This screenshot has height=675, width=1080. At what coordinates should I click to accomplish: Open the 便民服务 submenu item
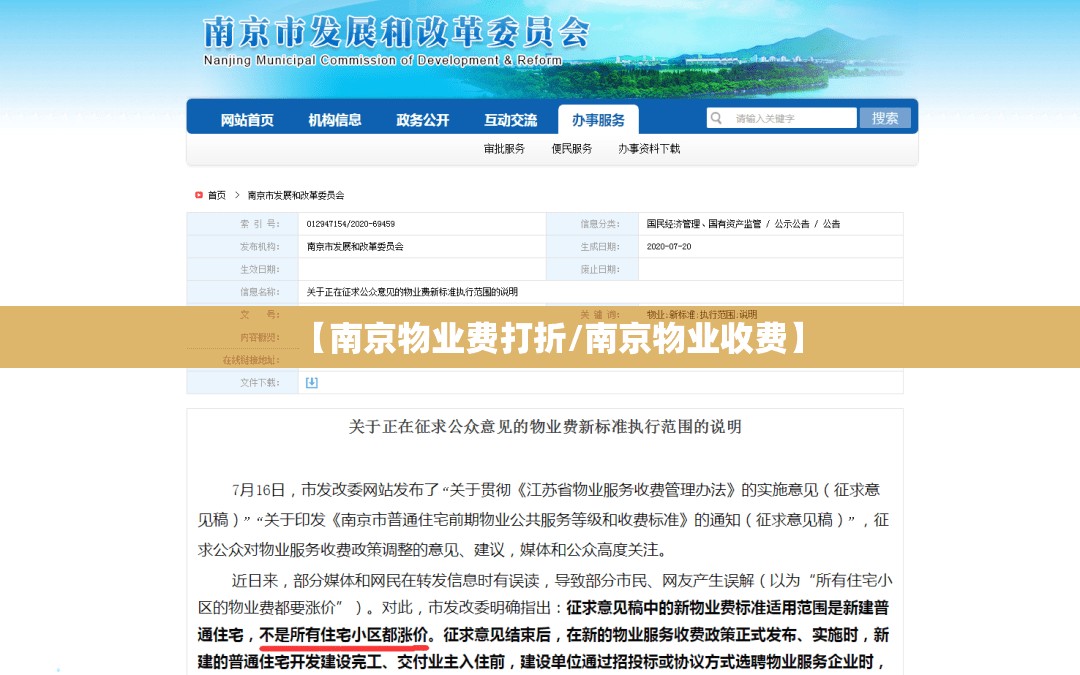572,149
